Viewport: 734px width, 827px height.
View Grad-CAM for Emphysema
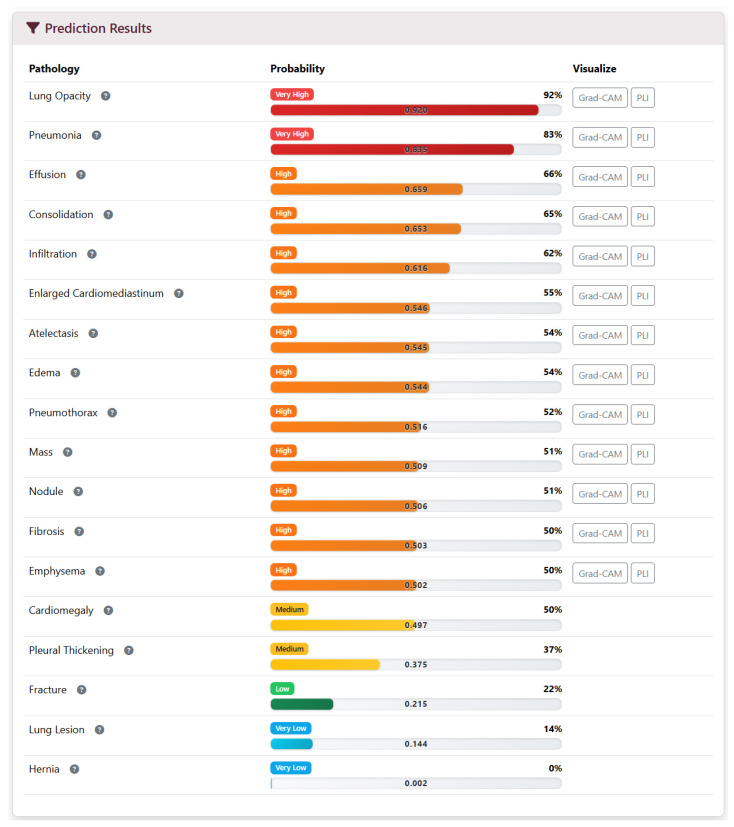coord(600,574)
